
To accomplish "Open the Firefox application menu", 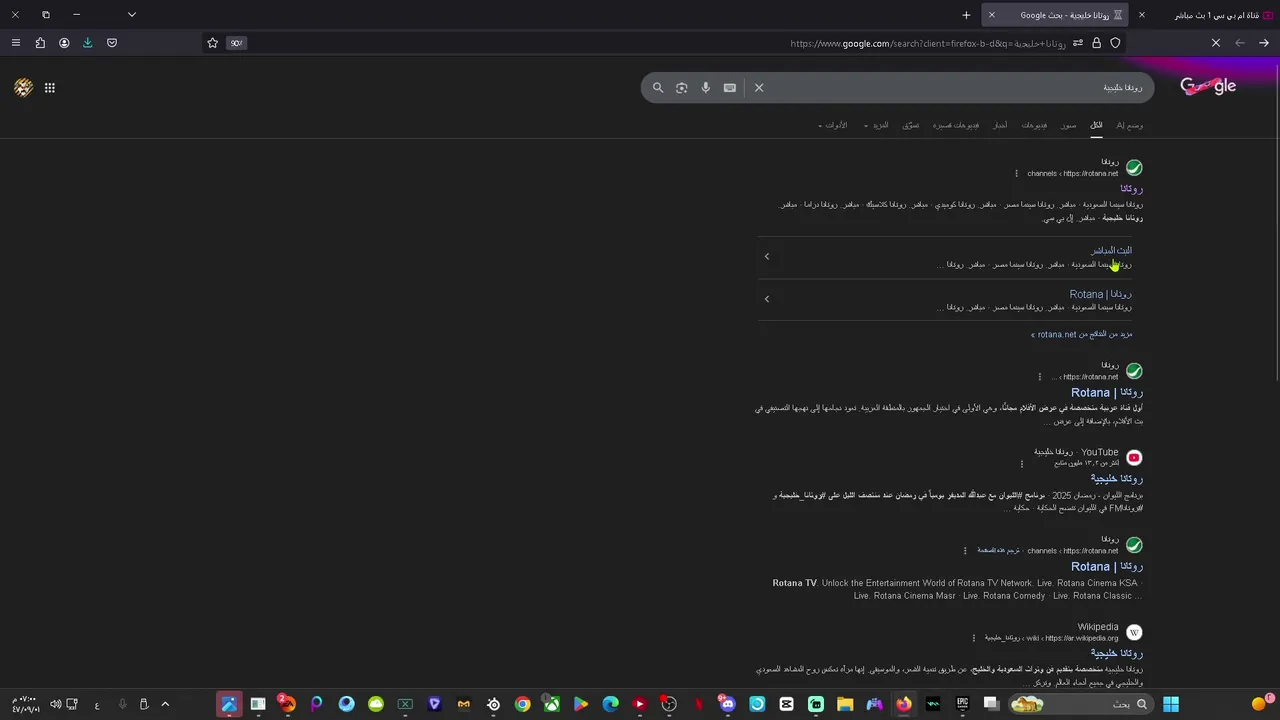I will click(16, 43).
